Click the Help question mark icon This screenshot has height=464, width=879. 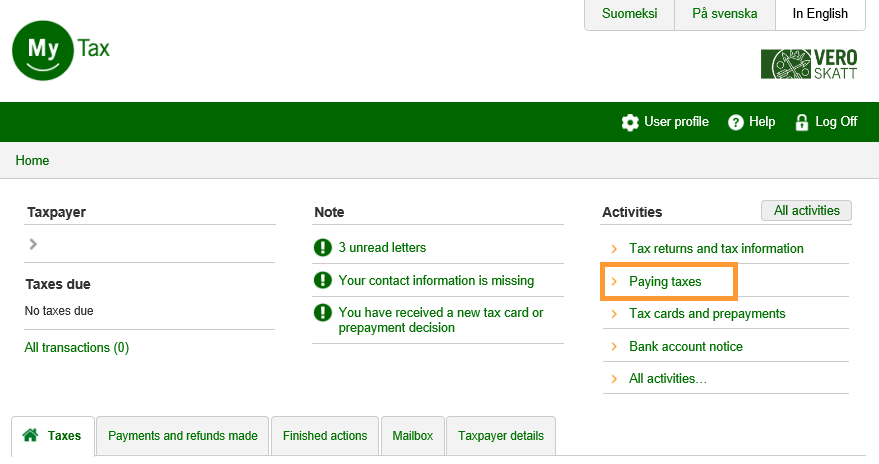point(736,122)
